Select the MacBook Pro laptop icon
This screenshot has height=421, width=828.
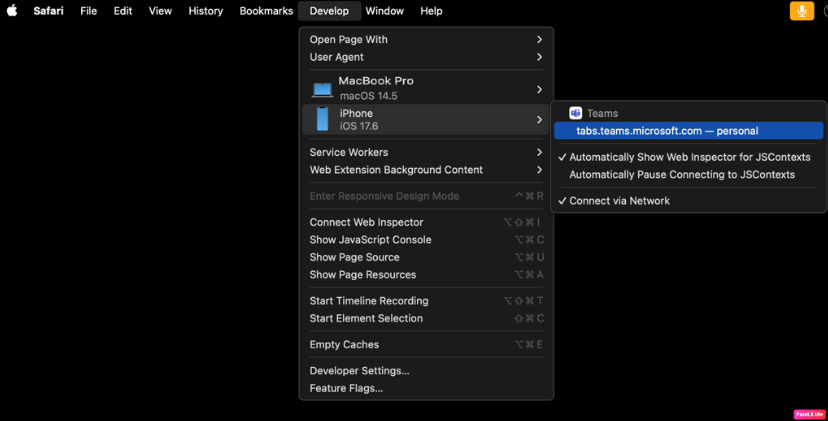pyautogui.click(x=322, y=89)
